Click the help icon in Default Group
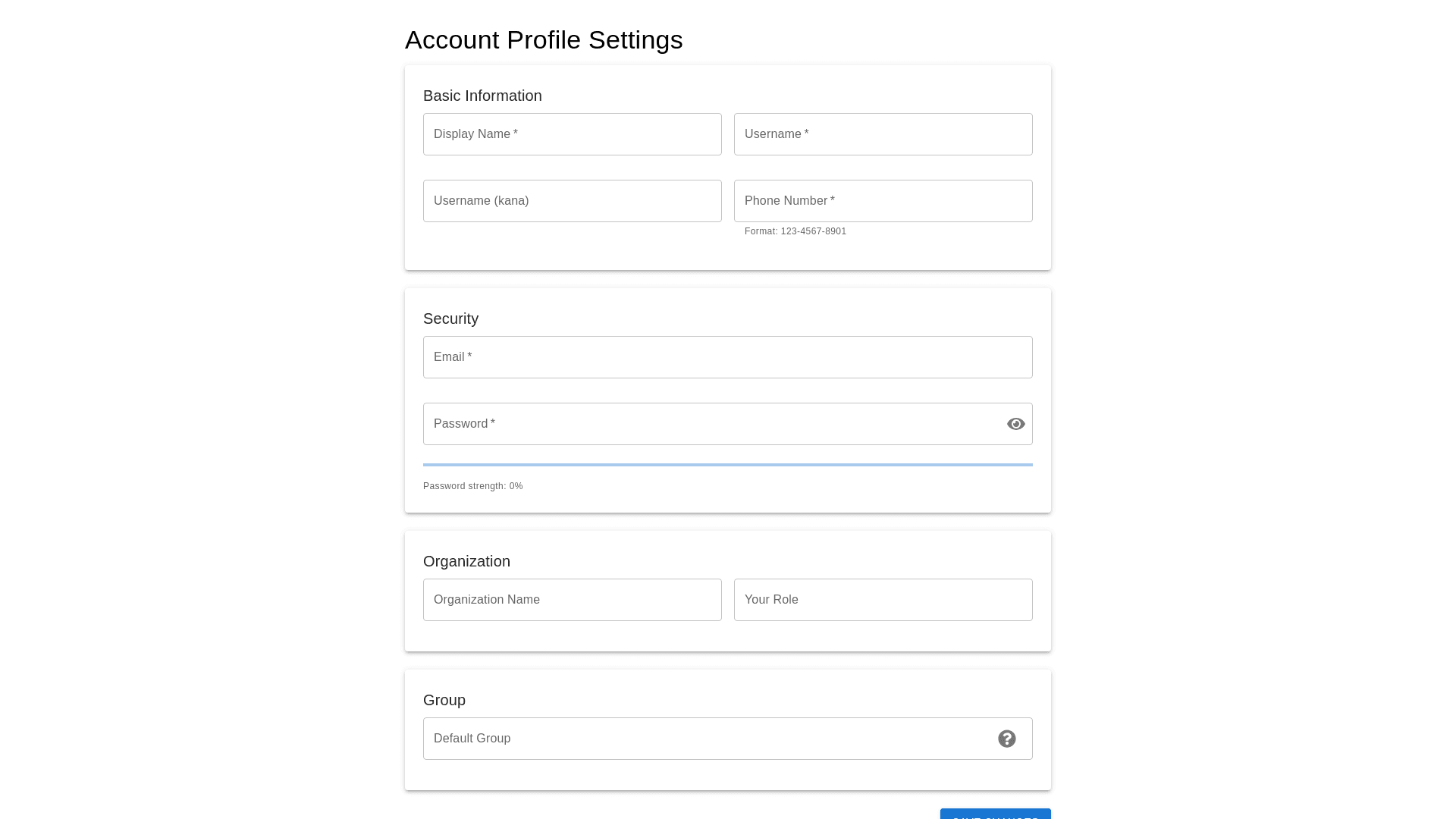Viewport: 1456px width, 819px height. tap(1007, 739)
